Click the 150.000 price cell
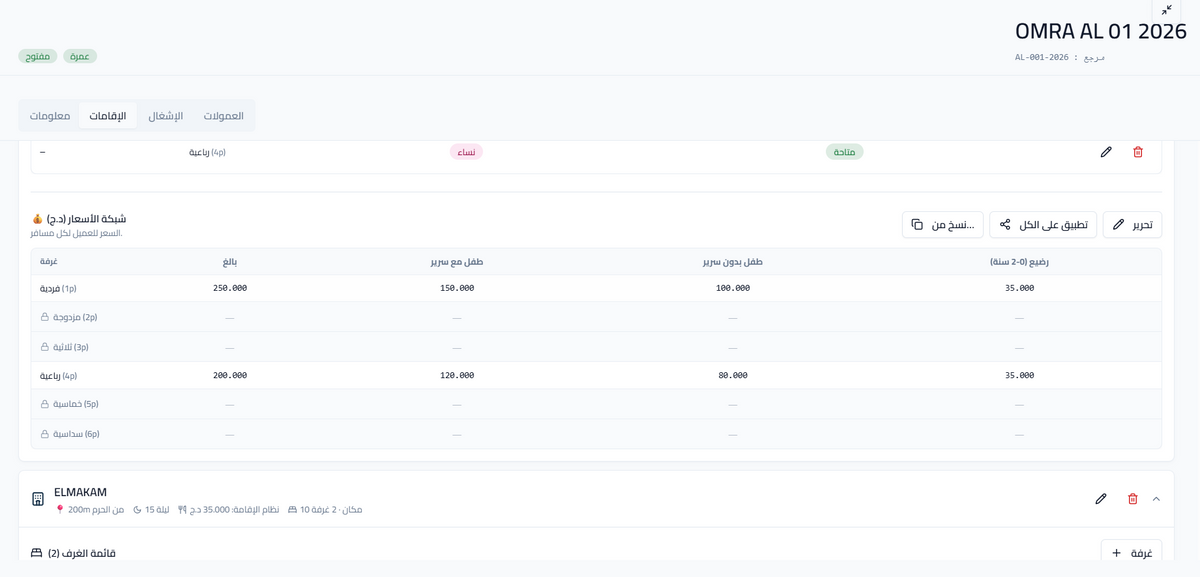Screen dimensions: 1200x577 (457, 288)
